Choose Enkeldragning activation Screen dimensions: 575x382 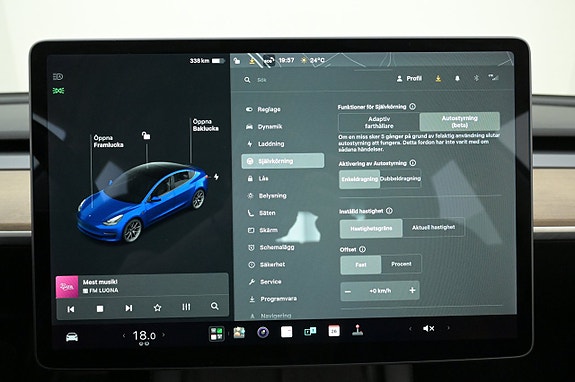[359, 179]
